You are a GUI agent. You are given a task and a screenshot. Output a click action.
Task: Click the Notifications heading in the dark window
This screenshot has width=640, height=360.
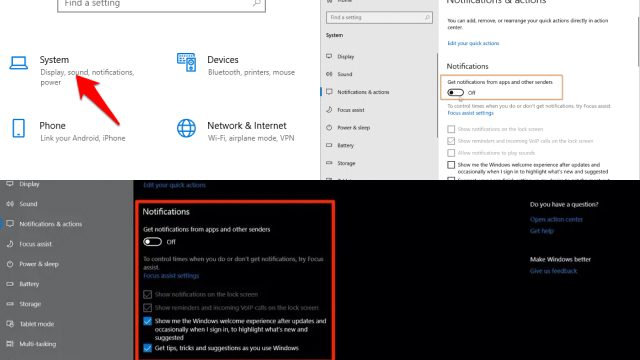pos(166,212)
